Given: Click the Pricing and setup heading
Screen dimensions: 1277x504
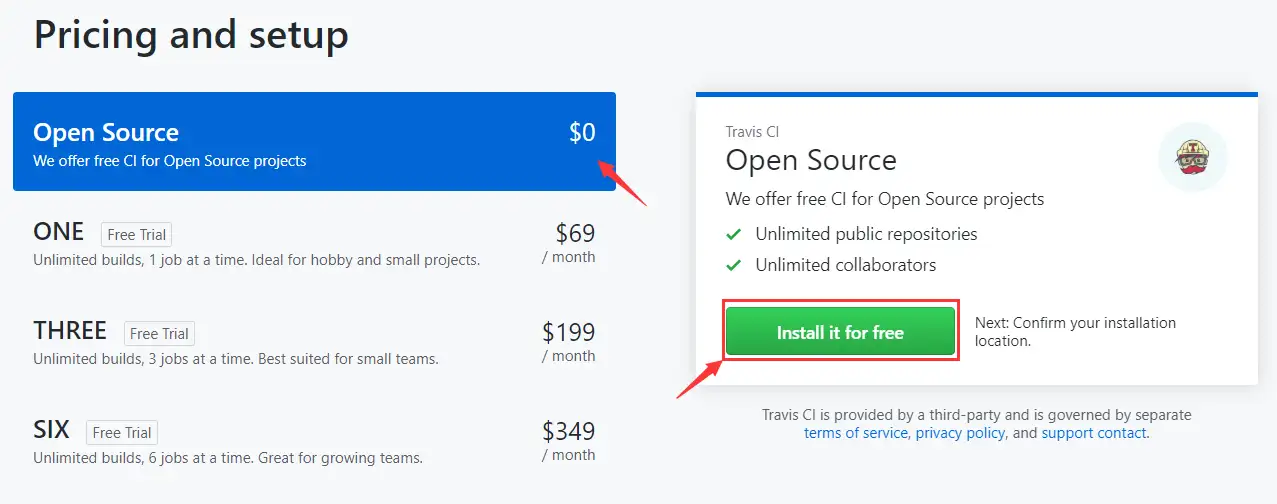Looking at the screenshot, I should 191,35.
